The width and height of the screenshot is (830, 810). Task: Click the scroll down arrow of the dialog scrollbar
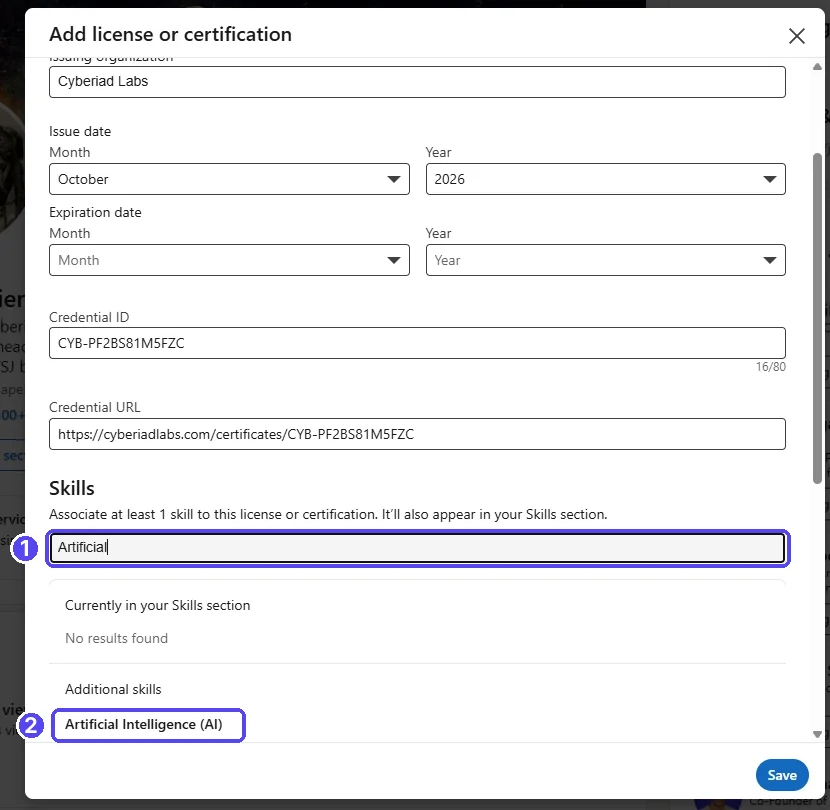817,734
